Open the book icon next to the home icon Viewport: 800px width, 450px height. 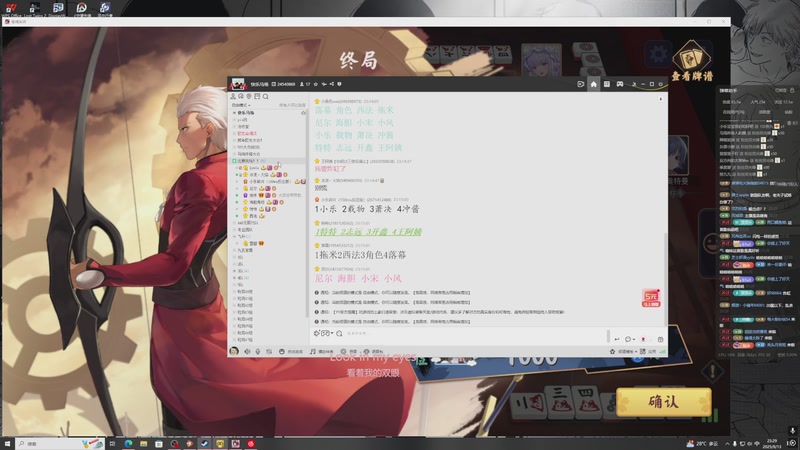[x=607, y=84]
